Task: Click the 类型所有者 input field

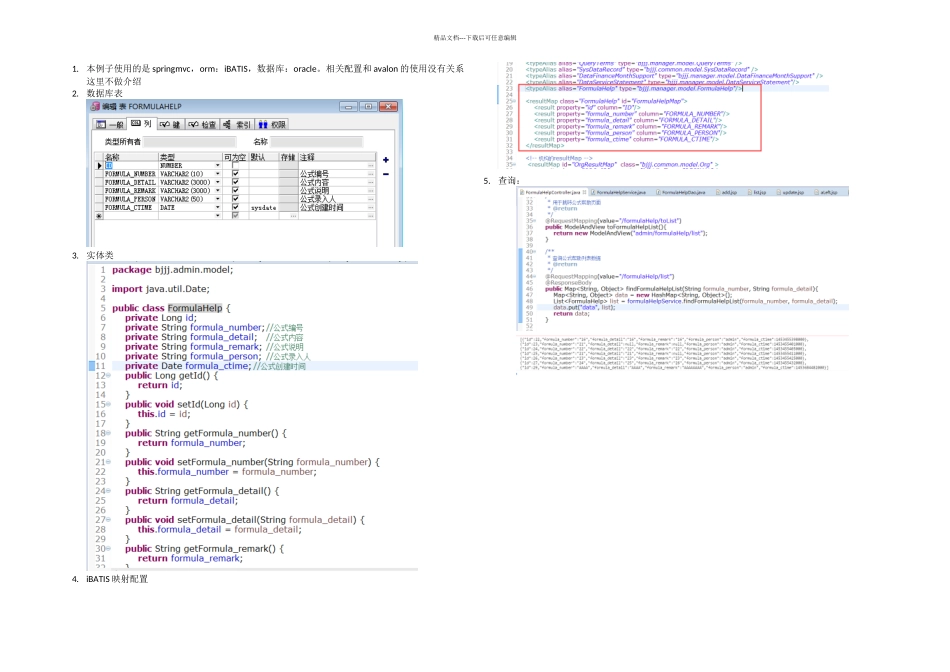Action: pyautogui.click(x=190, y=142)
